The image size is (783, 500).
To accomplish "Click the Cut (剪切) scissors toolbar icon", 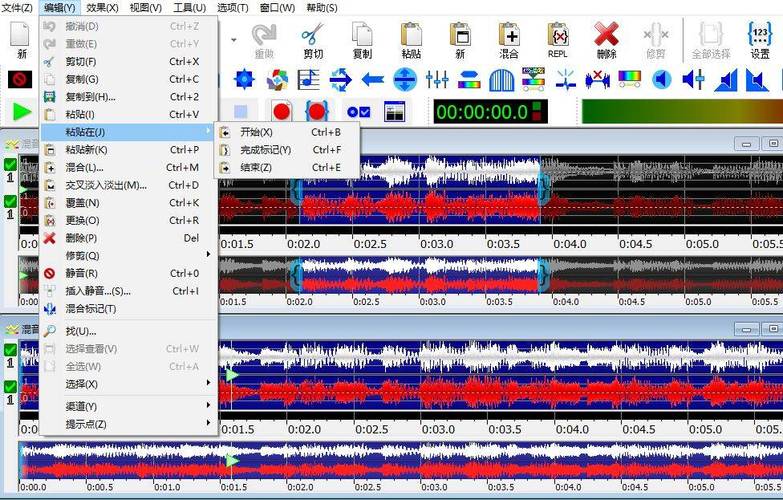I will pyautogui.click(x=313, y=40).
